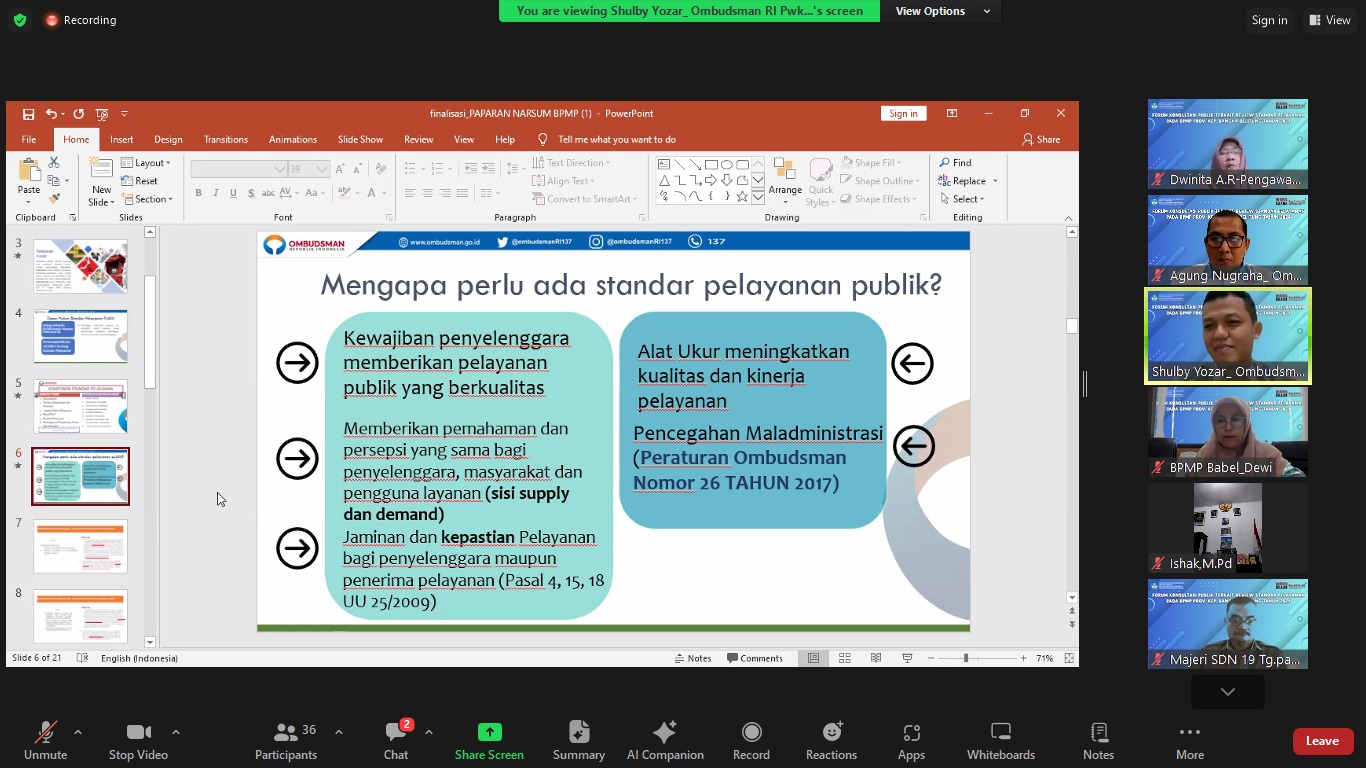Viewport: 1366px width, 768px height.
Task: Open the Animations ribbon tab
Action: 292,140
